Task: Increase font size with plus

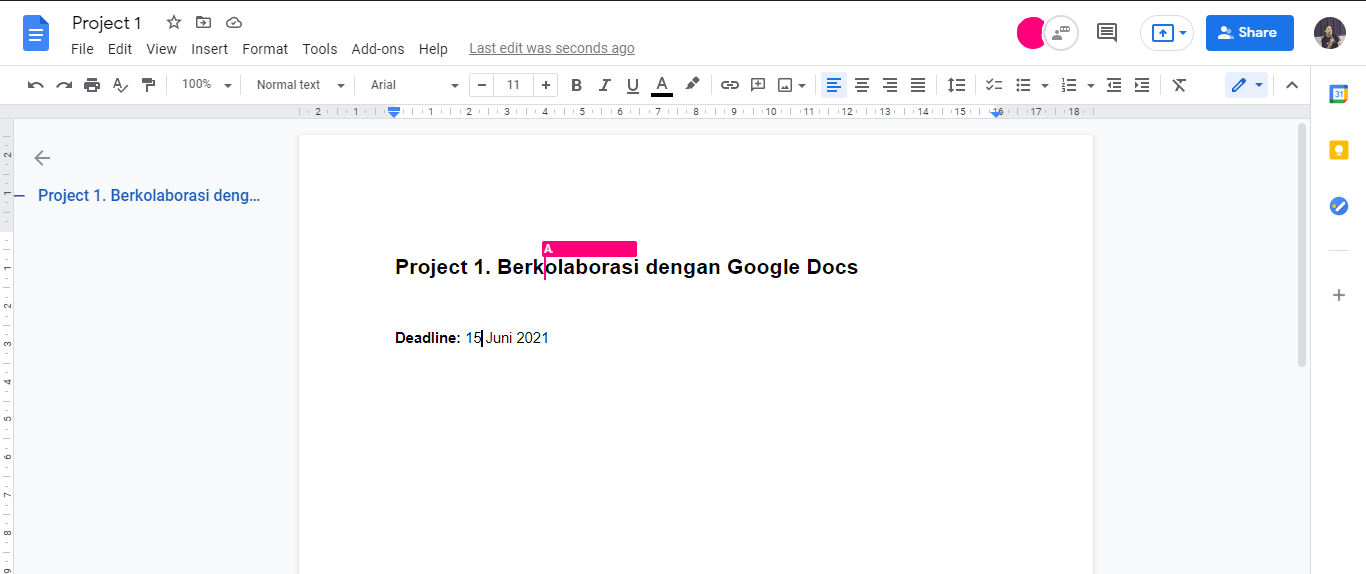Action: pyautogui.click(x=545, y=85)
